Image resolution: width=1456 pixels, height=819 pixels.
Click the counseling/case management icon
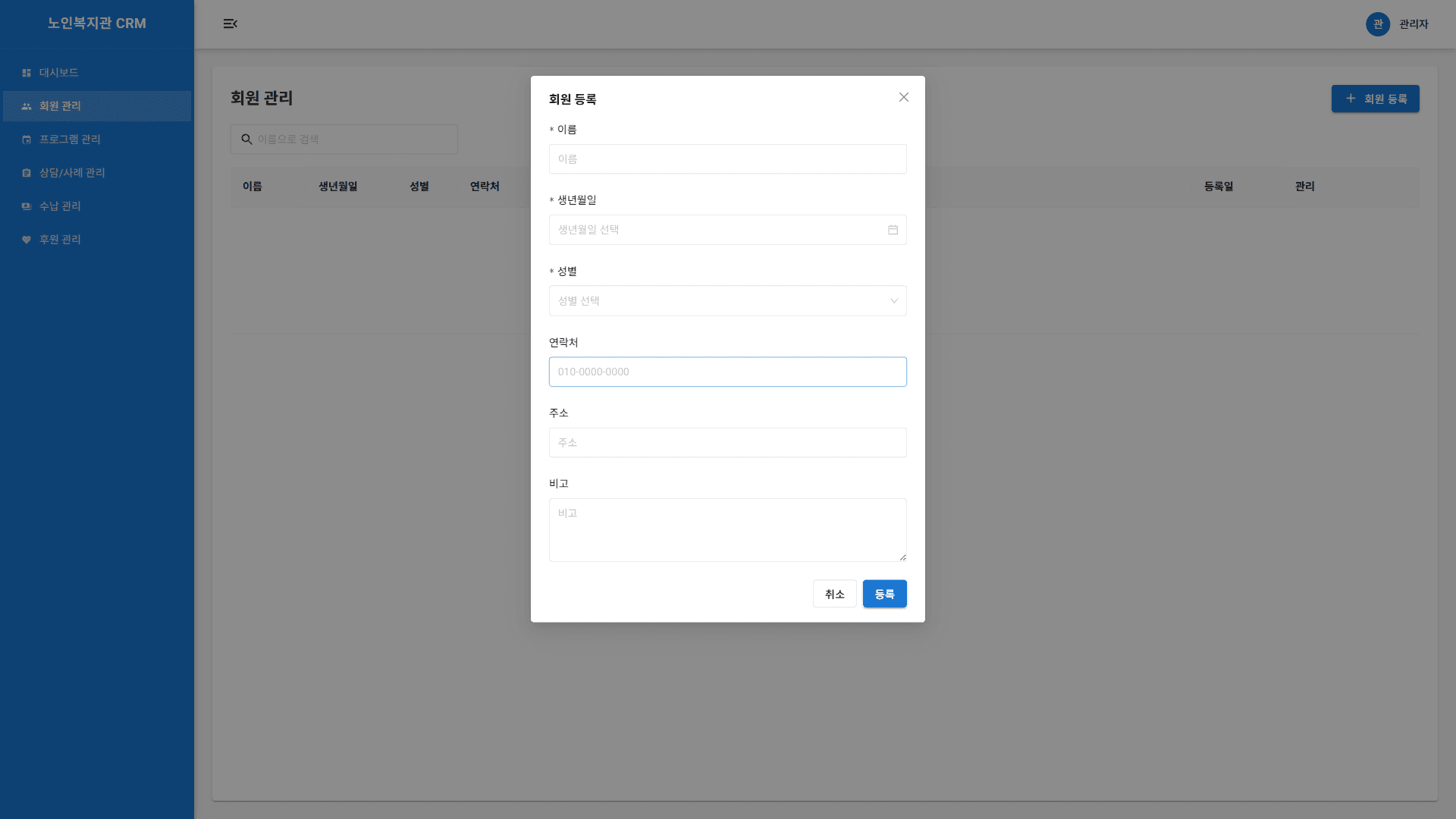[27, 173]
